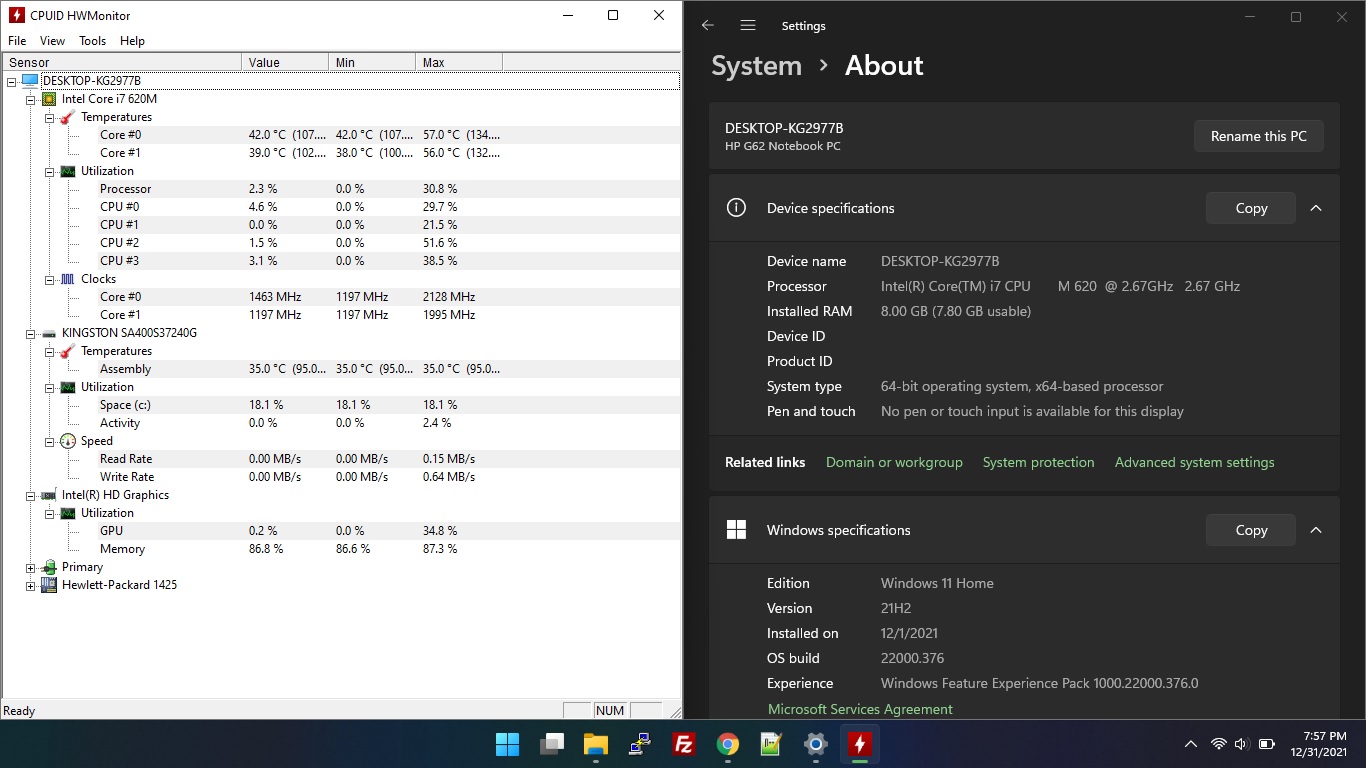
Task: Click the Primary battery icon in the tree
Action: [x=49, y=567]
